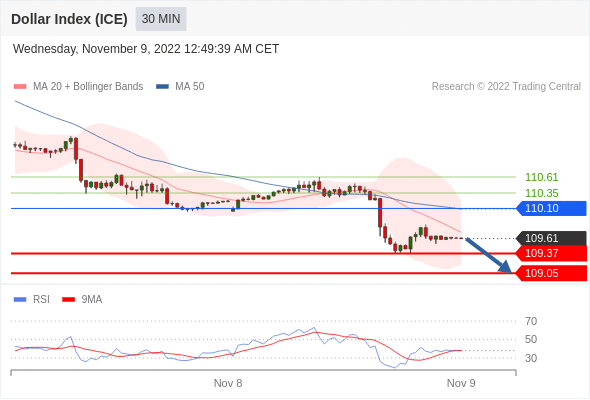Click the 9MA red legend swatch
590x400 pixels.
click(x=68, y=300)
